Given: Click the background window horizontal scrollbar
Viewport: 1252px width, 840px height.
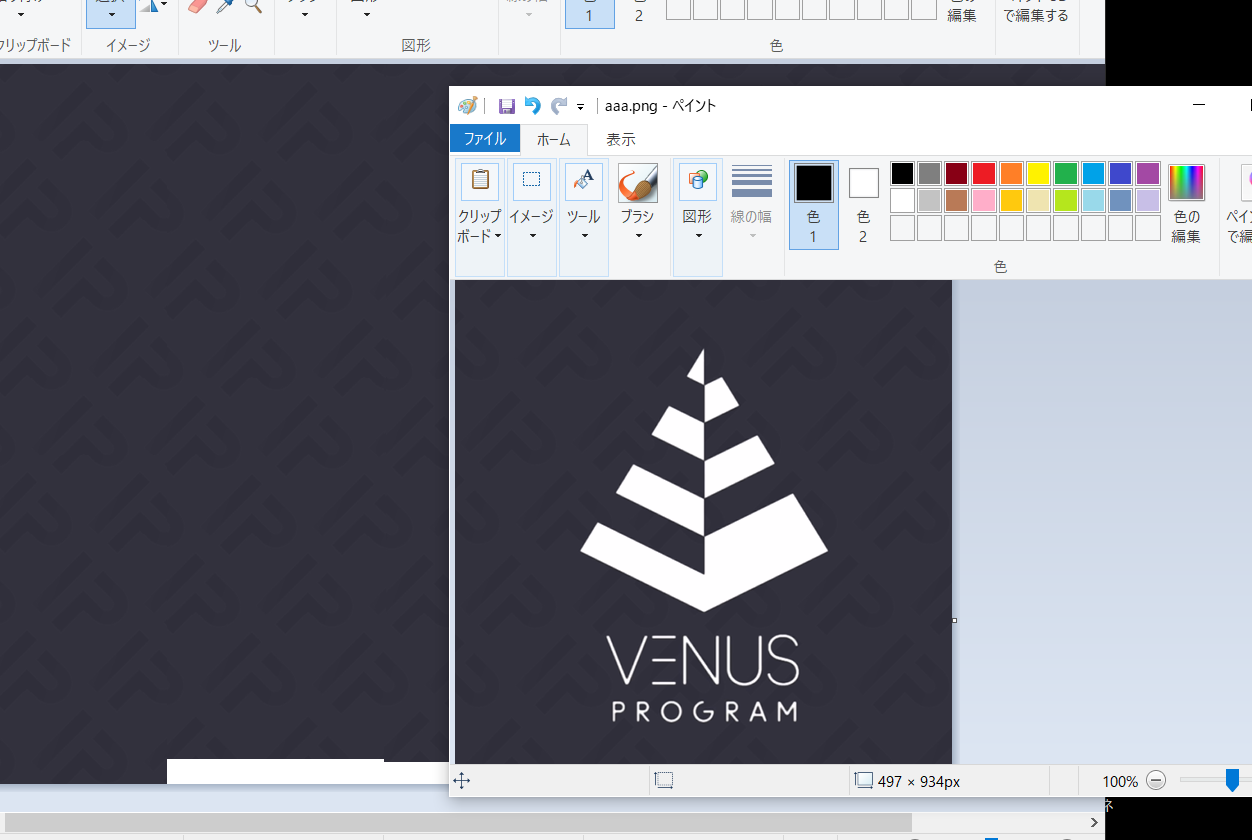Looking at the screenshot, I should (458, 821).
